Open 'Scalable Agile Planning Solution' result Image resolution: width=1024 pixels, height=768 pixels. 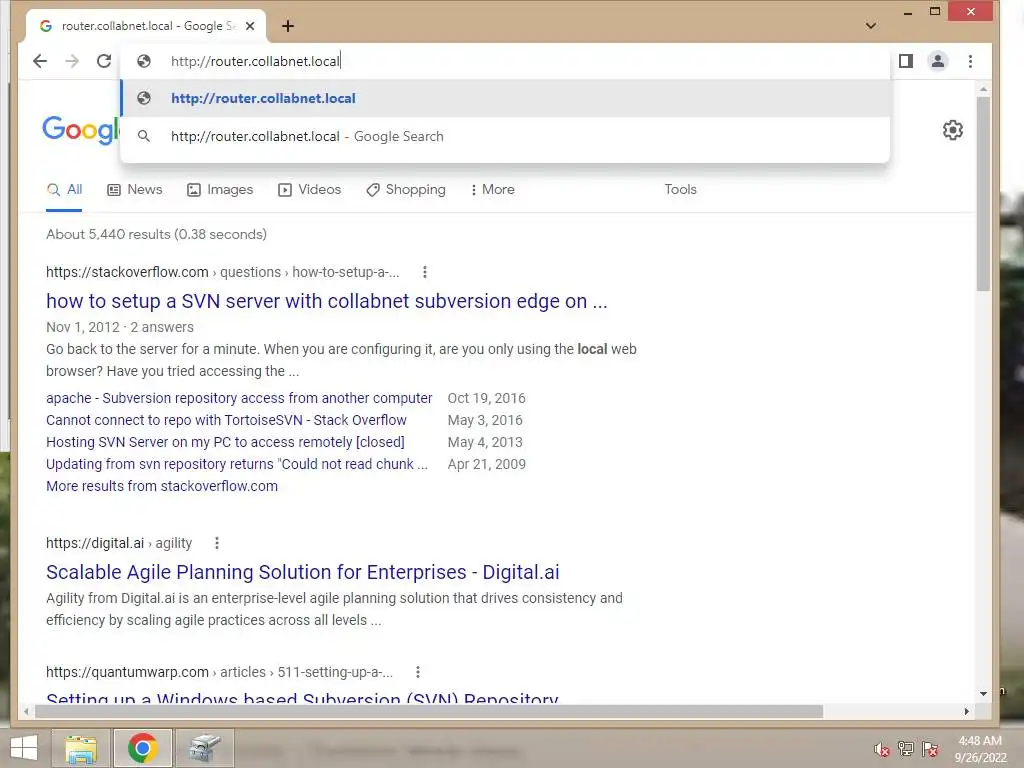click(302, 573)
